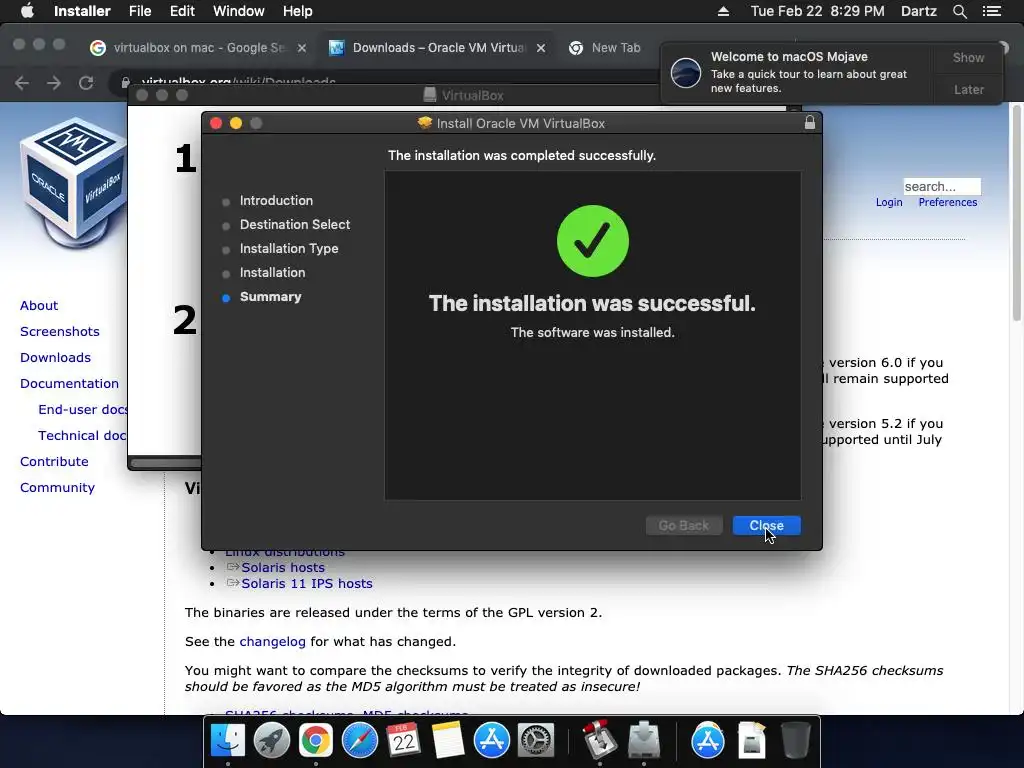Go back in Chrome browser
Image resolution: width=1024 pixels, height=768 pixels.
pos(22,83)
